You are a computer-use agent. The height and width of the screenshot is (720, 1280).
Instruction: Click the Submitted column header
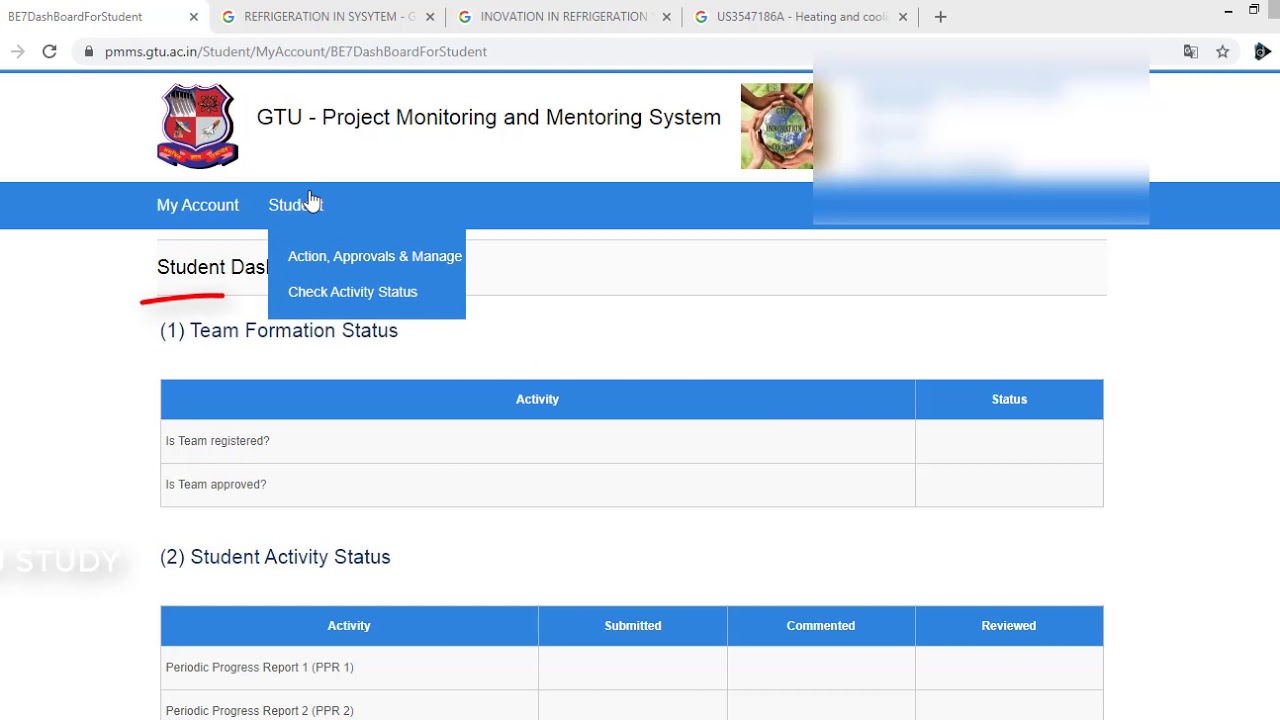(x=633, y=626)
